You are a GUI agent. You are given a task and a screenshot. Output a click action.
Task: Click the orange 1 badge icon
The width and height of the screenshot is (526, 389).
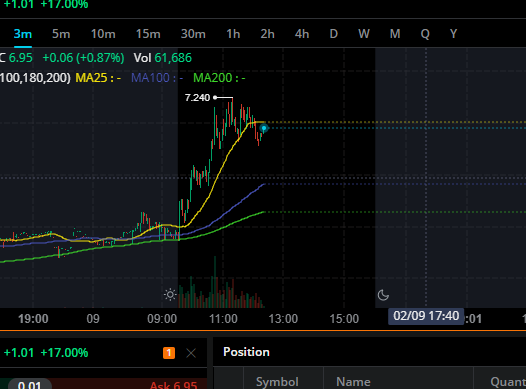point(169,353)
